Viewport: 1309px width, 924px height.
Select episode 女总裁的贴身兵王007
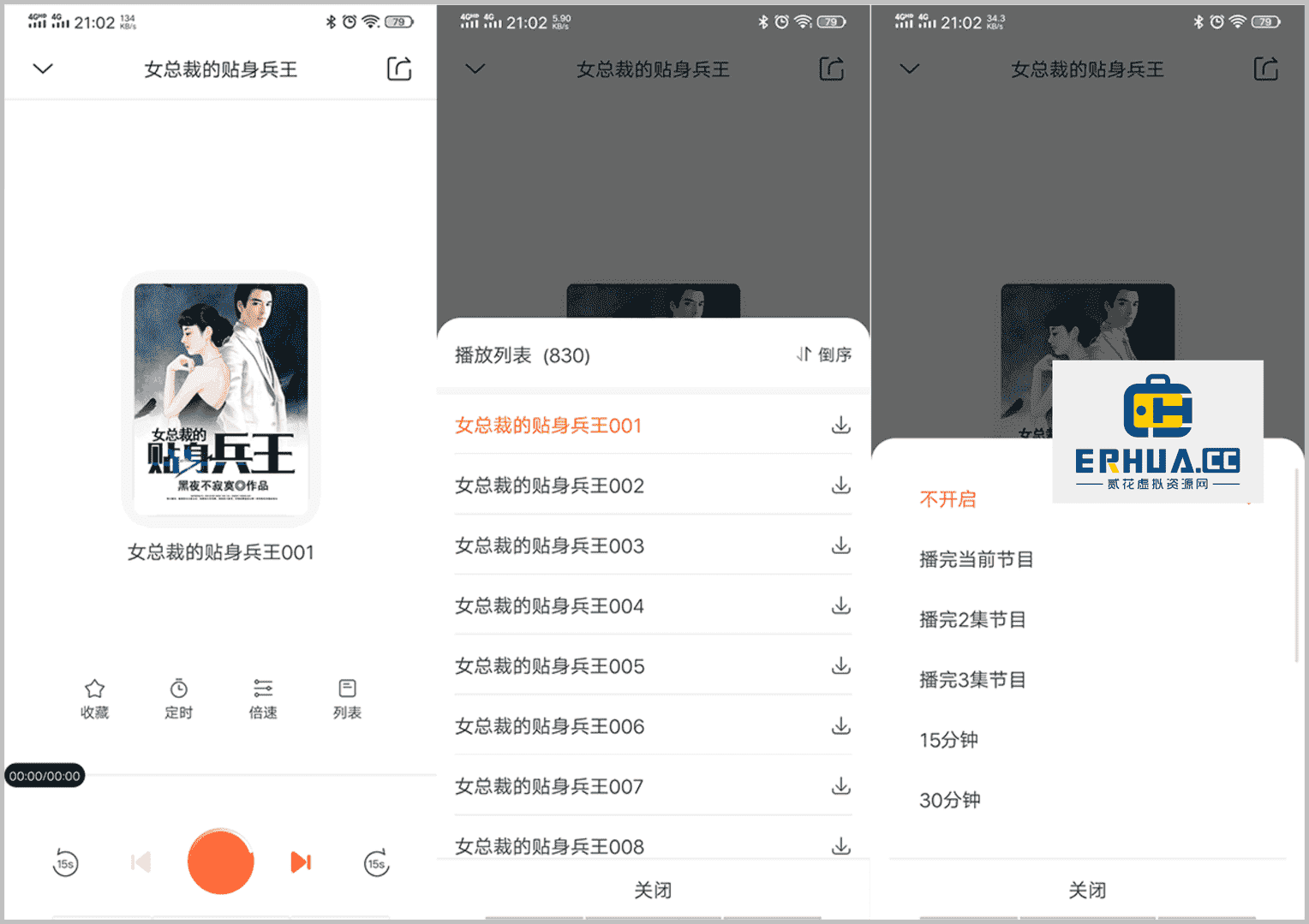click(x=549, y=786)
